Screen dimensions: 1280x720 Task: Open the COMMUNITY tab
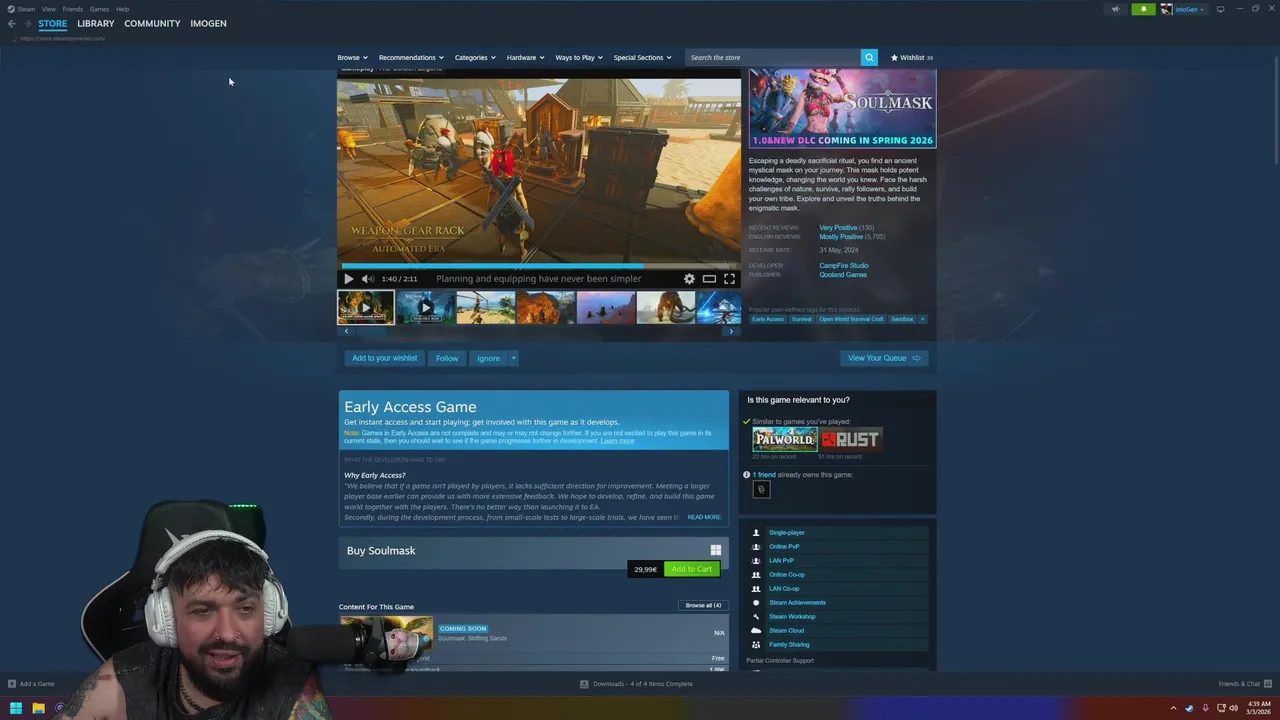pyautogui.click(x=152, y=23)
